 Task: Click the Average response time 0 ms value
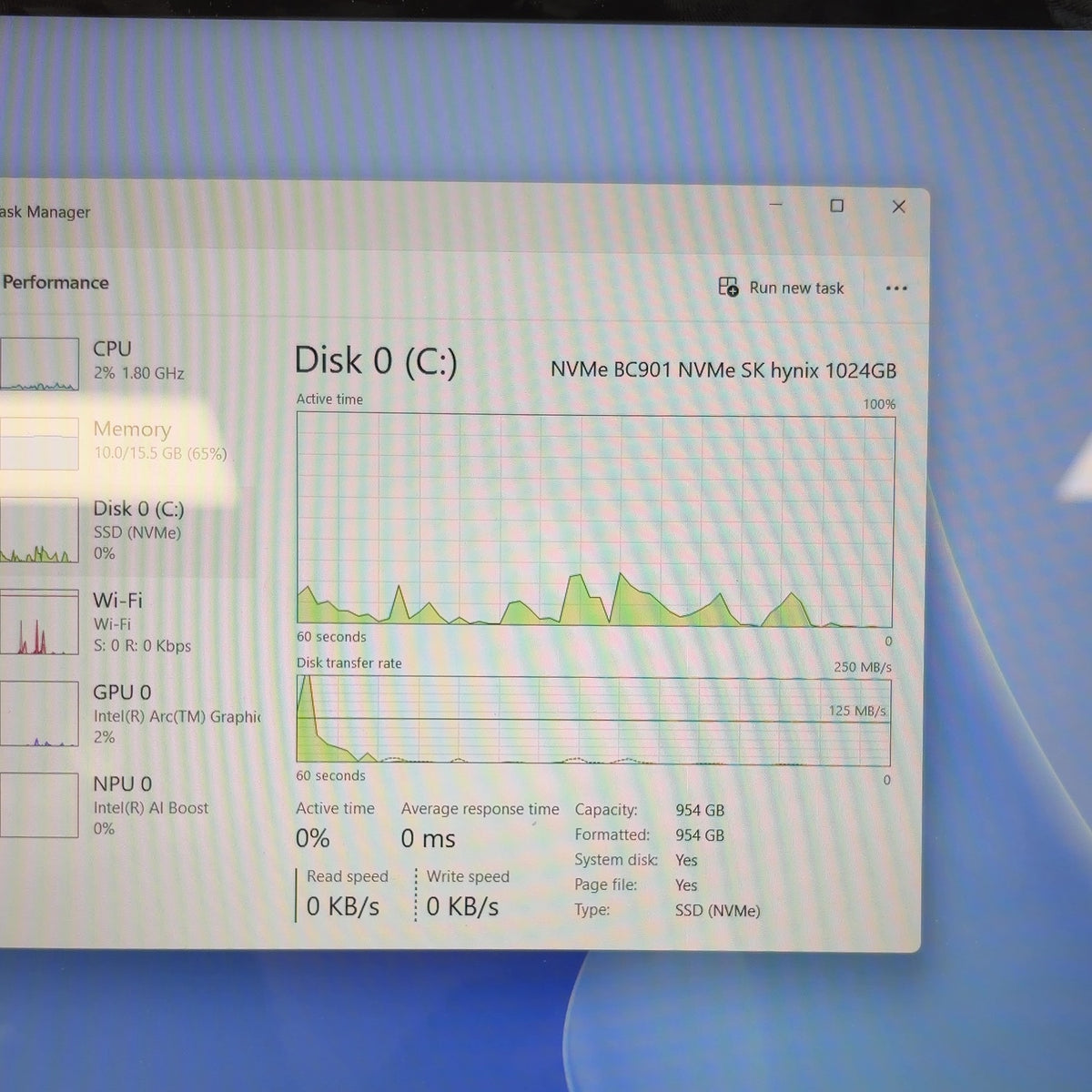(428, 838)
